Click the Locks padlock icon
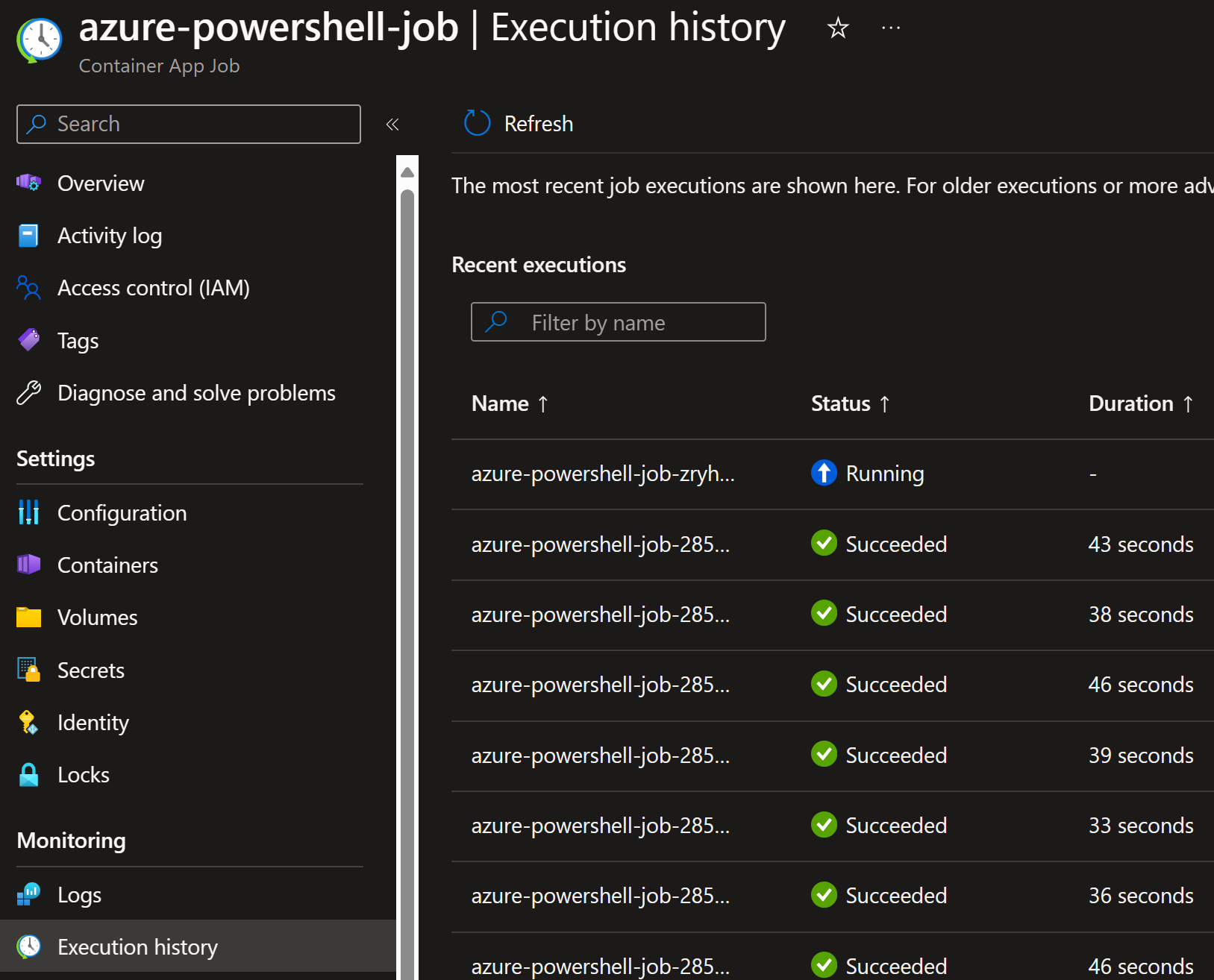The width and height of the screenshot is (1214, 980). point(28,774)
